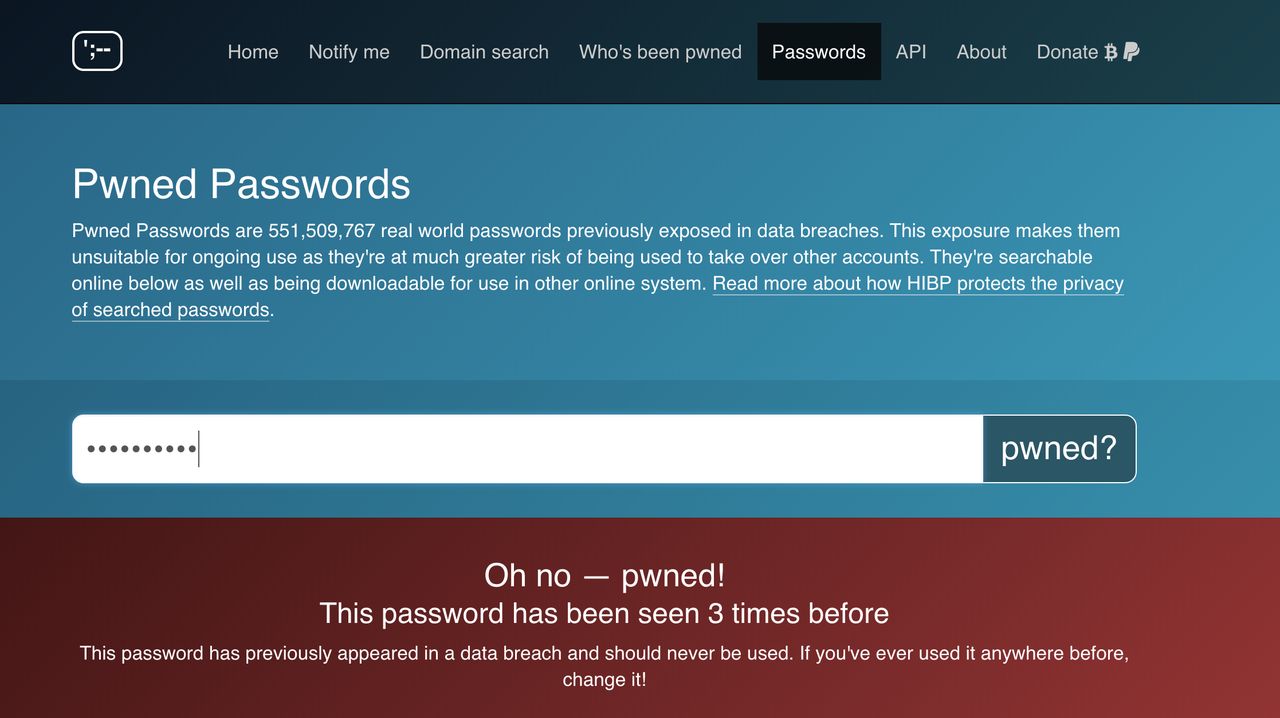
Task: Click the 'Oh no — pwned!' result heading
Action: click(x=604, y=575)
